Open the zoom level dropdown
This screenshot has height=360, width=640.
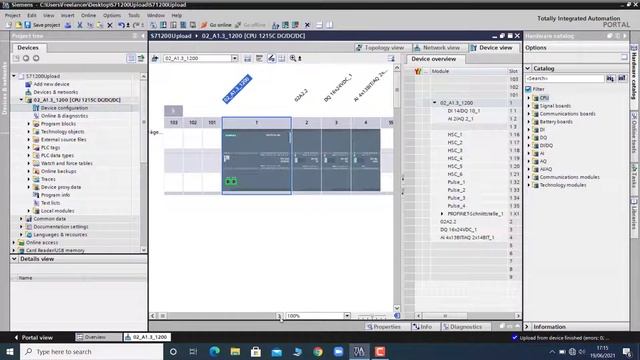tap(347, 316)
